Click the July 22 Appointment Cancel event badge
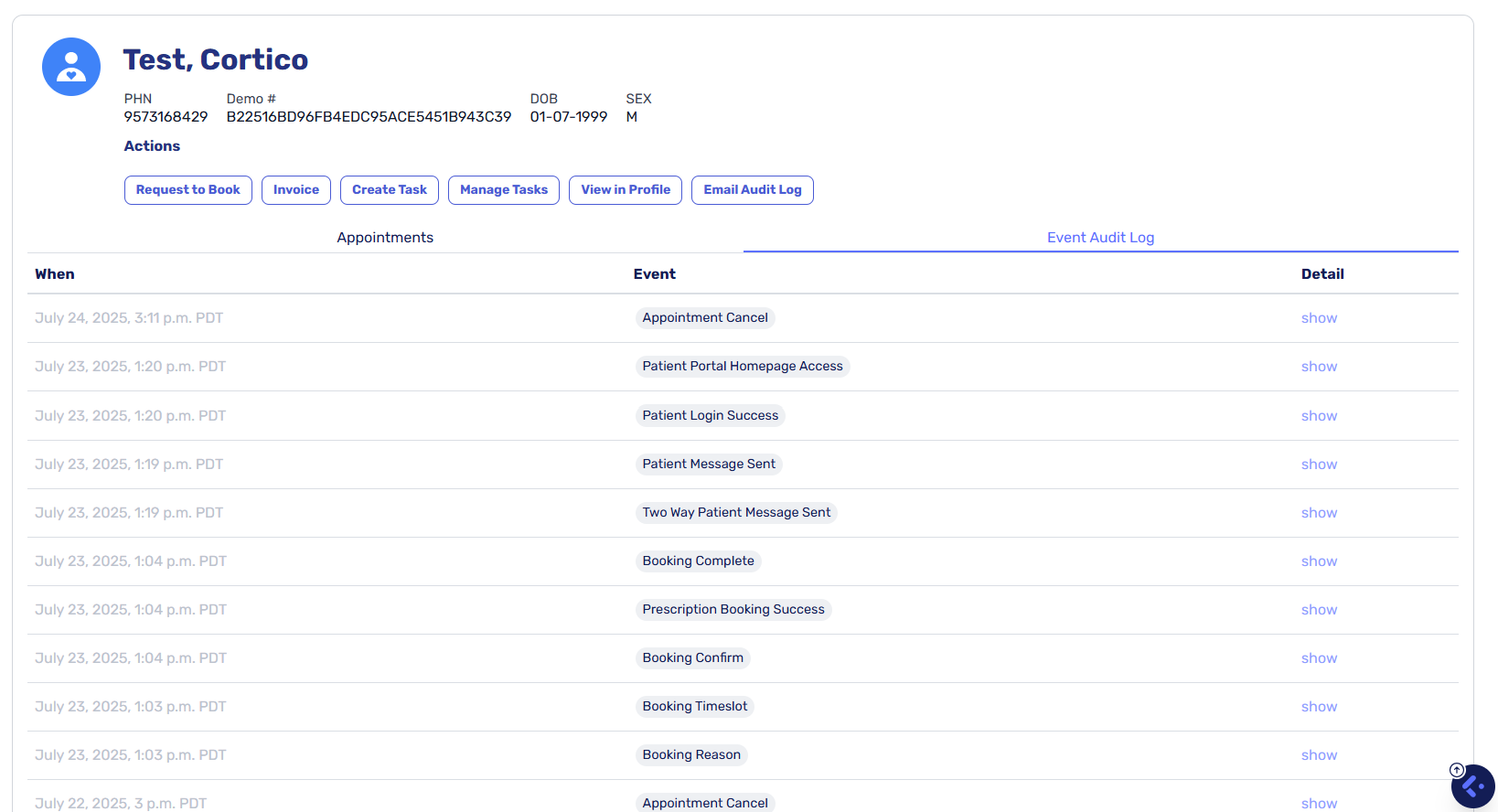 (x=705, y=803)
